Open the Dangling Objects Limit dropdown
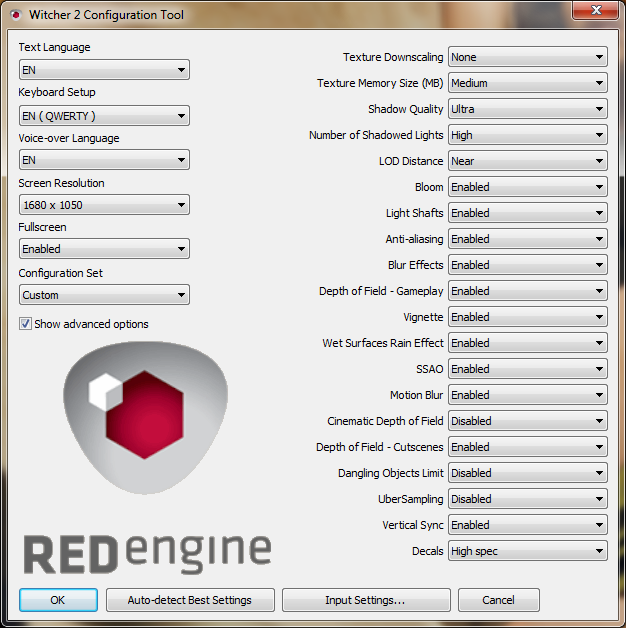Image resolution: width=626 pixels, height=628 pixels. pos(527,473)
